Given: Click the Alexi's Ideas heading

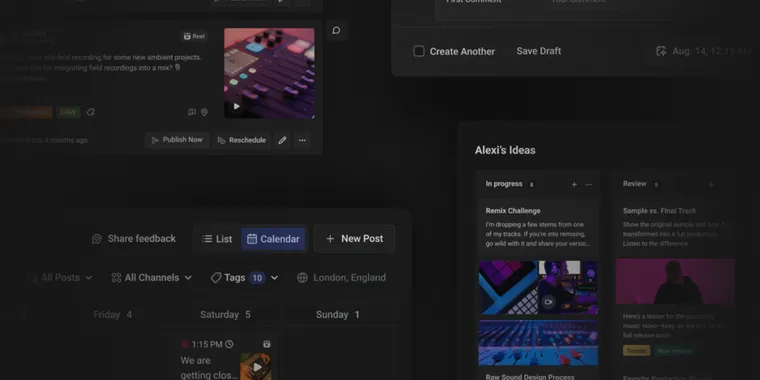Looking at the screenshot, I should [505, 150].
